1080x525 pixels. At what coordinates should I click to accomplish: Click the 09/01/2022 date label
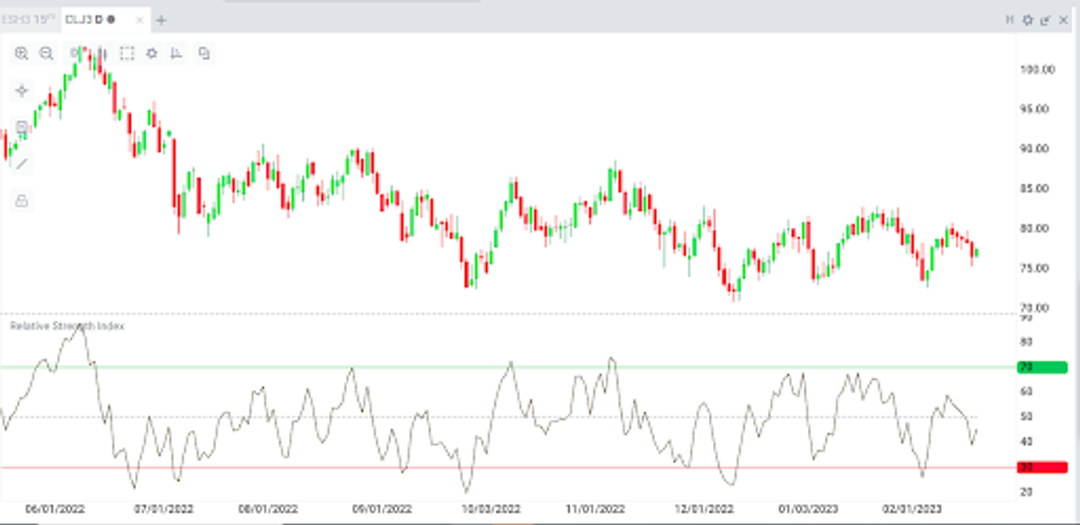pyautogui.click(x=382, y=509)
